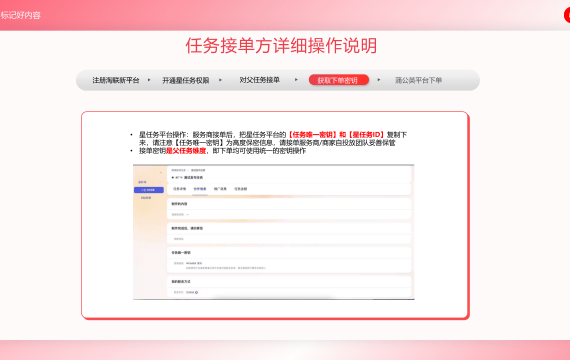Click the slide title 任务接单方详细操作说明
Screen dimensions: 570x360
coord(281,46)
